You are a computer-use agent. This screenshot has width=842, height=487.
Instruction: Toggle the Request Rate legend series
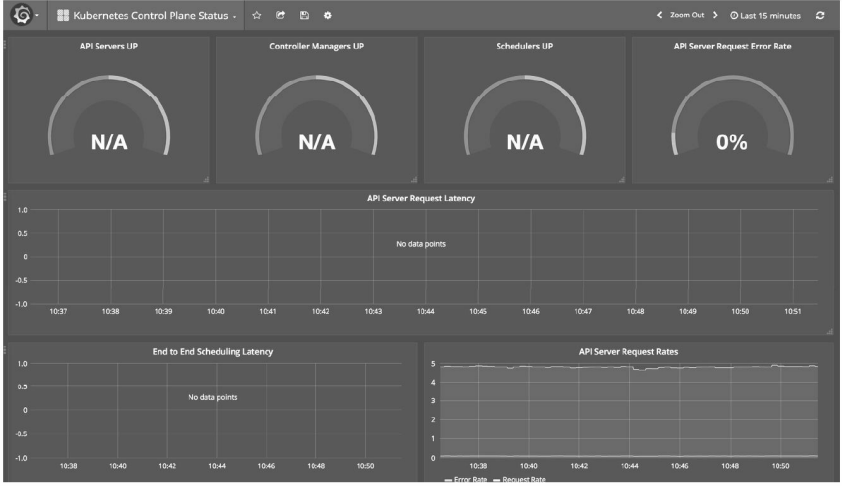pyautogui.click(x=519, y=479)
